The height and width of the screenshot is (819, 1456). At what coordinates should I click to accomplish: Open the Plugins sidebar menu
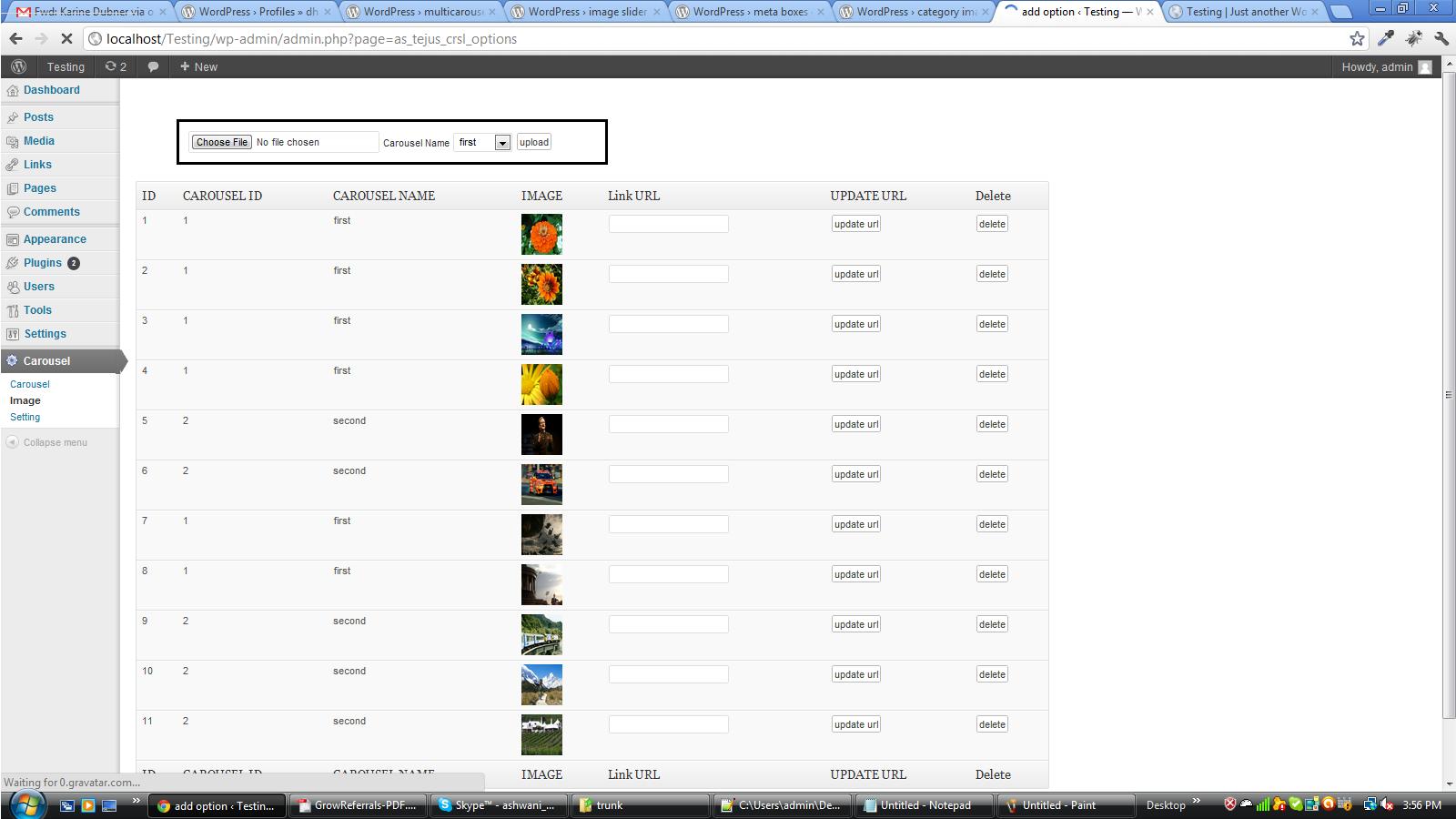point(43,263)
